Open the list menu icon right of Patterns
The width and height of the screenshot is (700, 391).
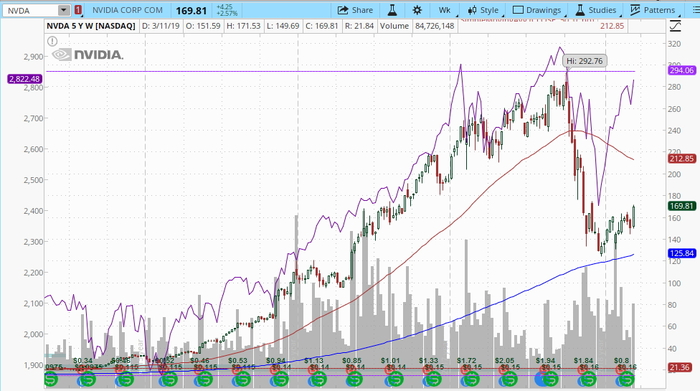tap(695, 10)
